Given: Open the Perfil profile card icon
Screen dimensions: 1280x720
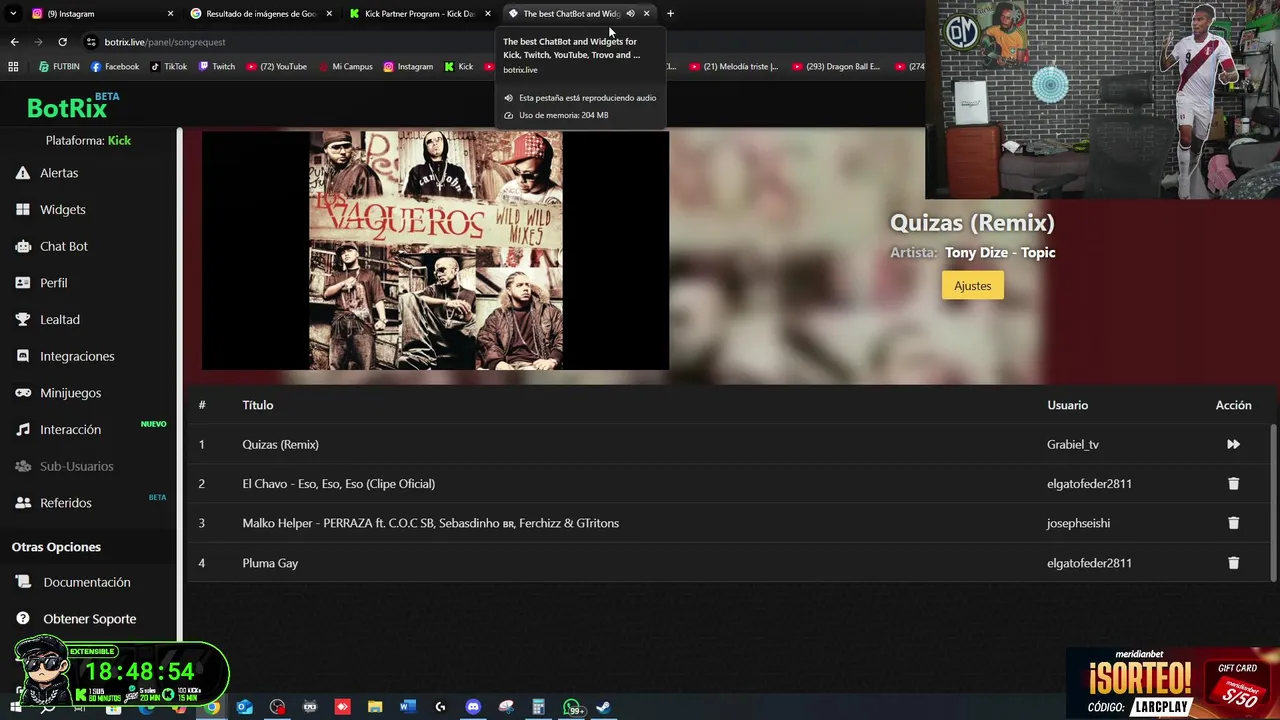Looking at the screenshot, I should click(23, 283).
